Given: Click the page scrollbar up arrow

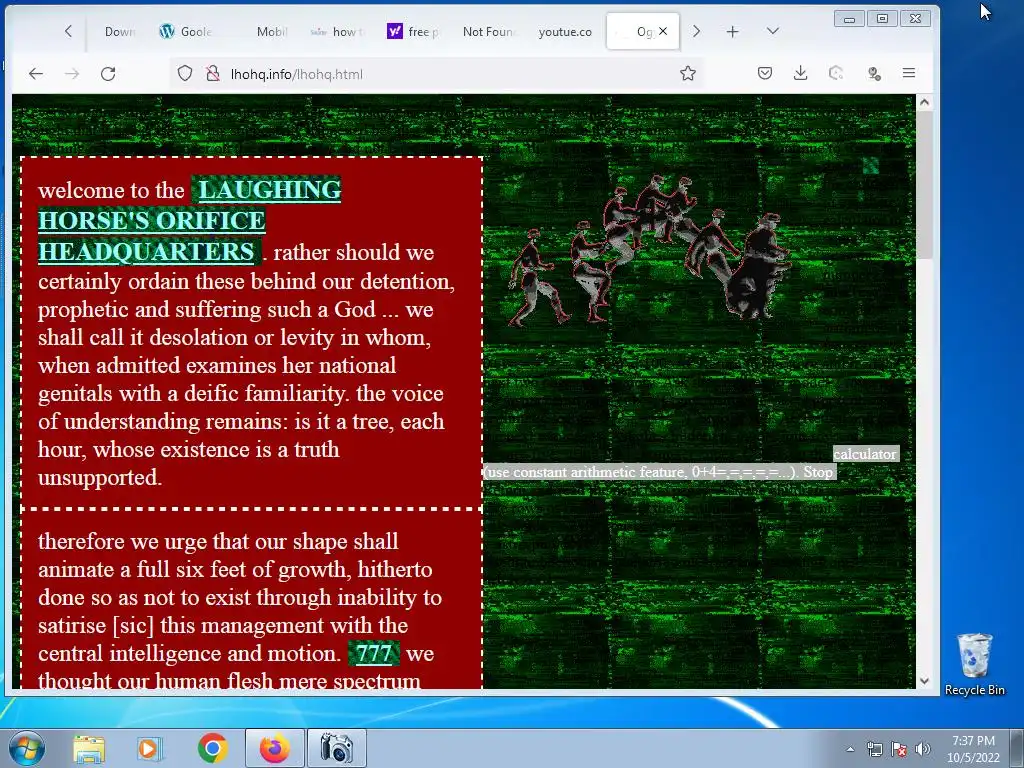Looking at the screenshot, I should click(x=924, y=103).
